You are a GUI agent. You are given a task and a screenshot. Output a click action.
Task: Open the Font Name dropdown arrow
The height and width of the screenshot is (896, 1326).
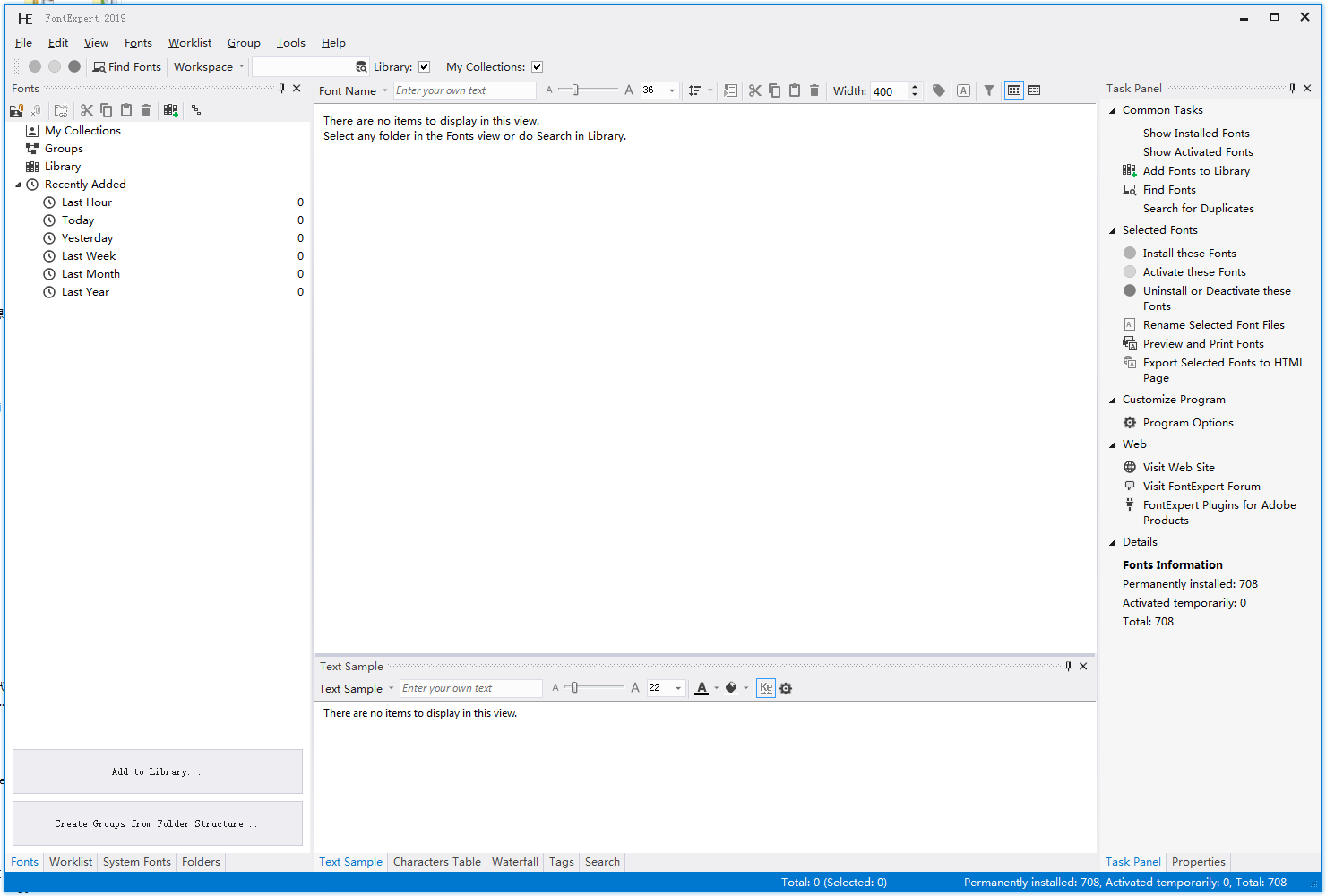click(385, 90)
